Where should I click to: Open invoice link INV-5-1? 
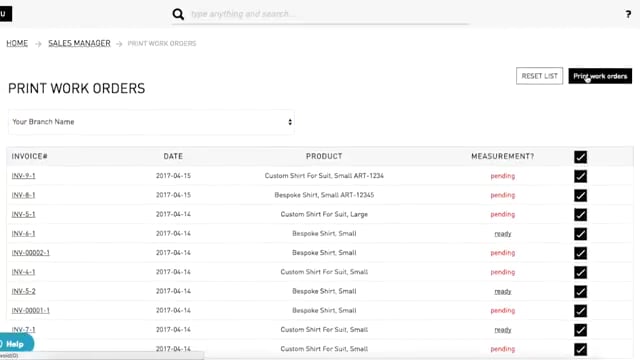tap(23, 214)
